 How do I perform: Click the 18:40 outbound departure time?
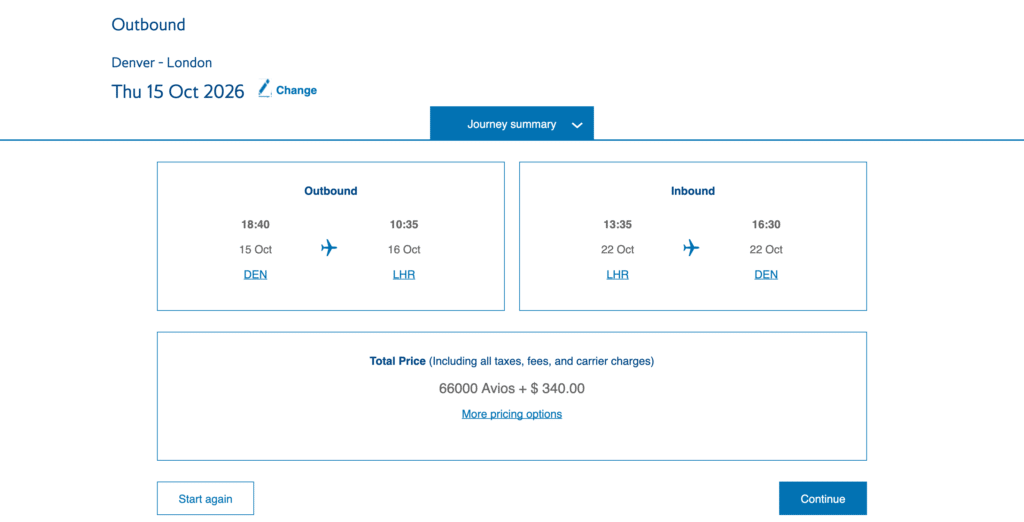point(255,225)
